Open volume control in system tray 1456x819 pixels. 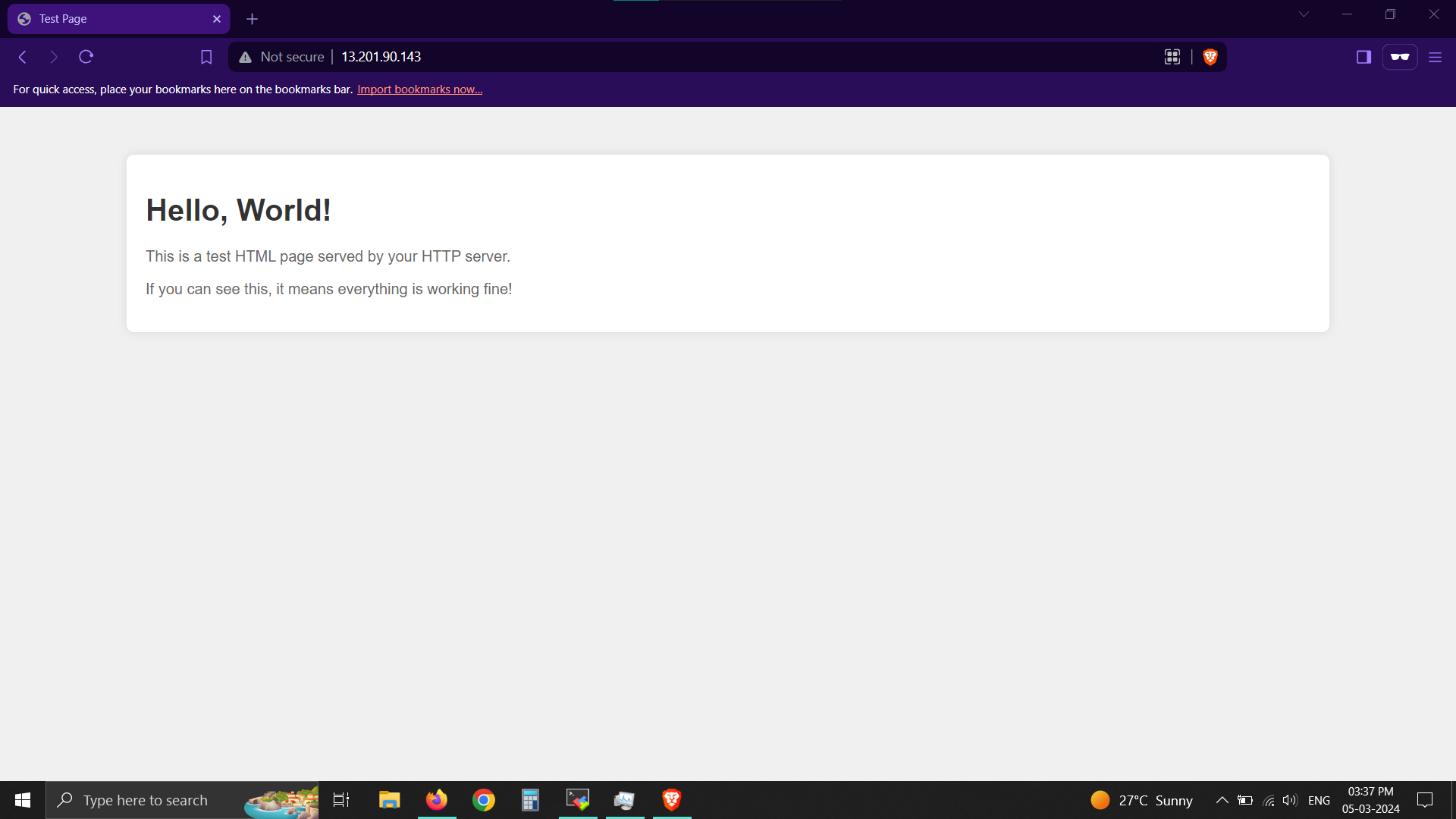pos(1289,800)
